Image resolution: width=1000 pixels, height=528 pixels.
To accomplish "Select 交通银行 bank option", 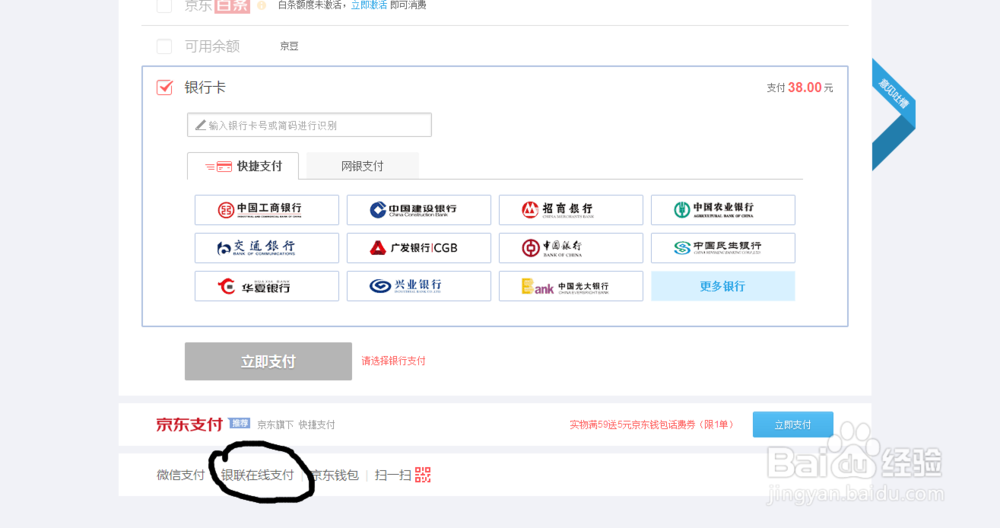I will 267,248.
